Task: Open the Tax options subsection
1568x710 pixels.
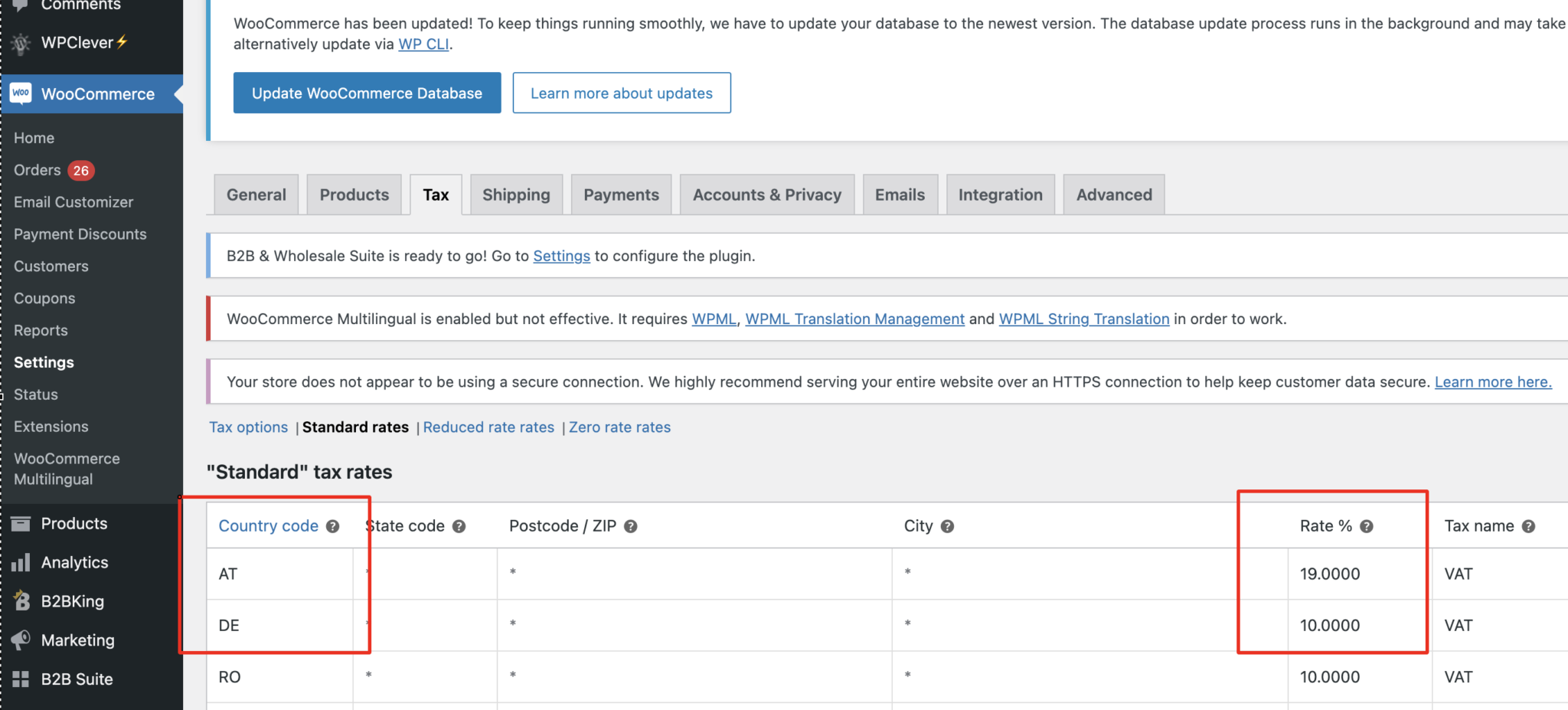Action: pos(249,427)
